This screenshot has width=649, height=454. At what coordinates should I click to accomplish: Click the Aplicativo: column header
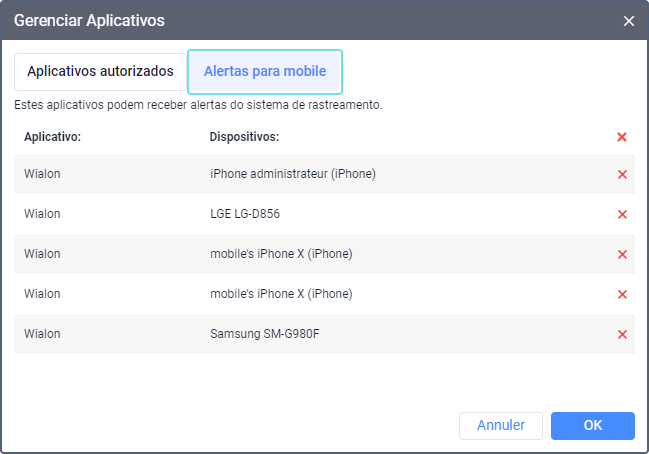click(x=52, y=136)
